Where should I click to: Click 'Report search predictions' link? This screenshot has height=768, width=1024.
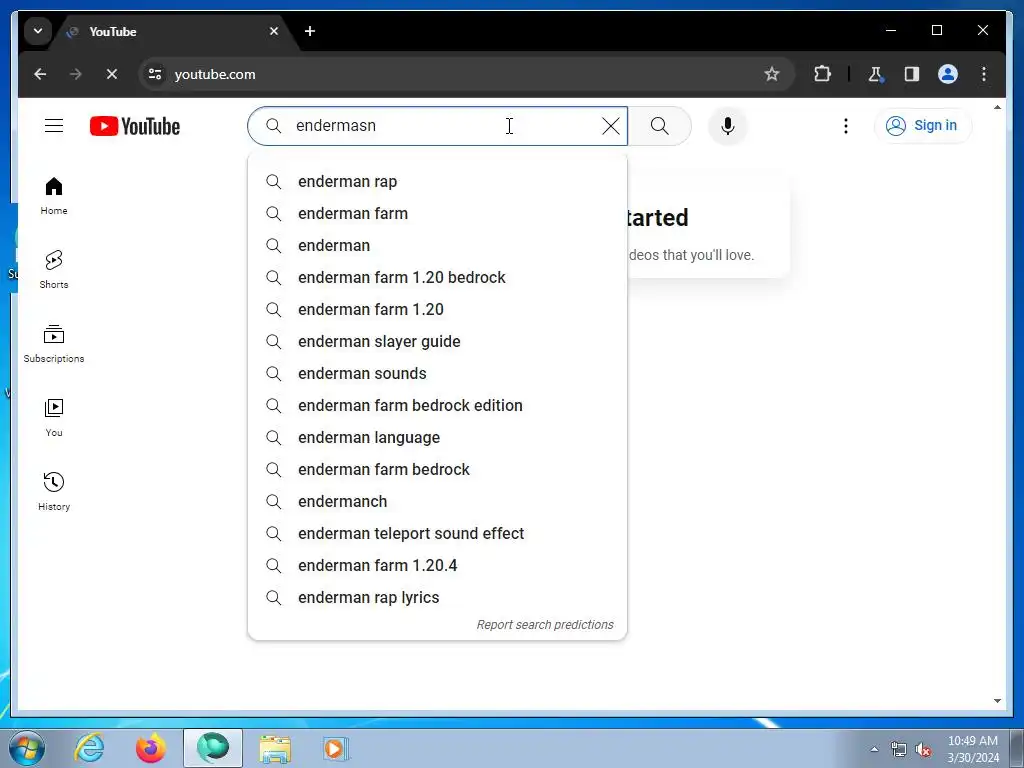click(x=545, y=625)
